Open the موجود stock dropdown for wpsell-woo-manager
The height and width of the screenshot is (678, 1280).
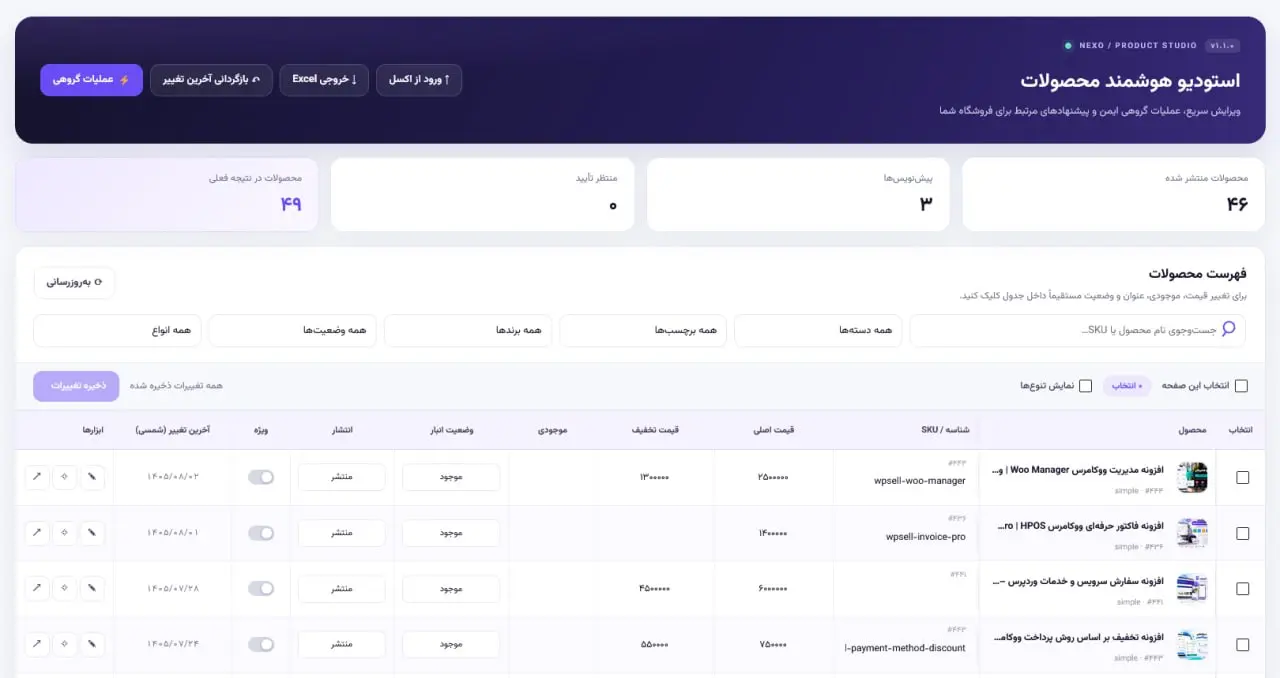coord(451,477)
